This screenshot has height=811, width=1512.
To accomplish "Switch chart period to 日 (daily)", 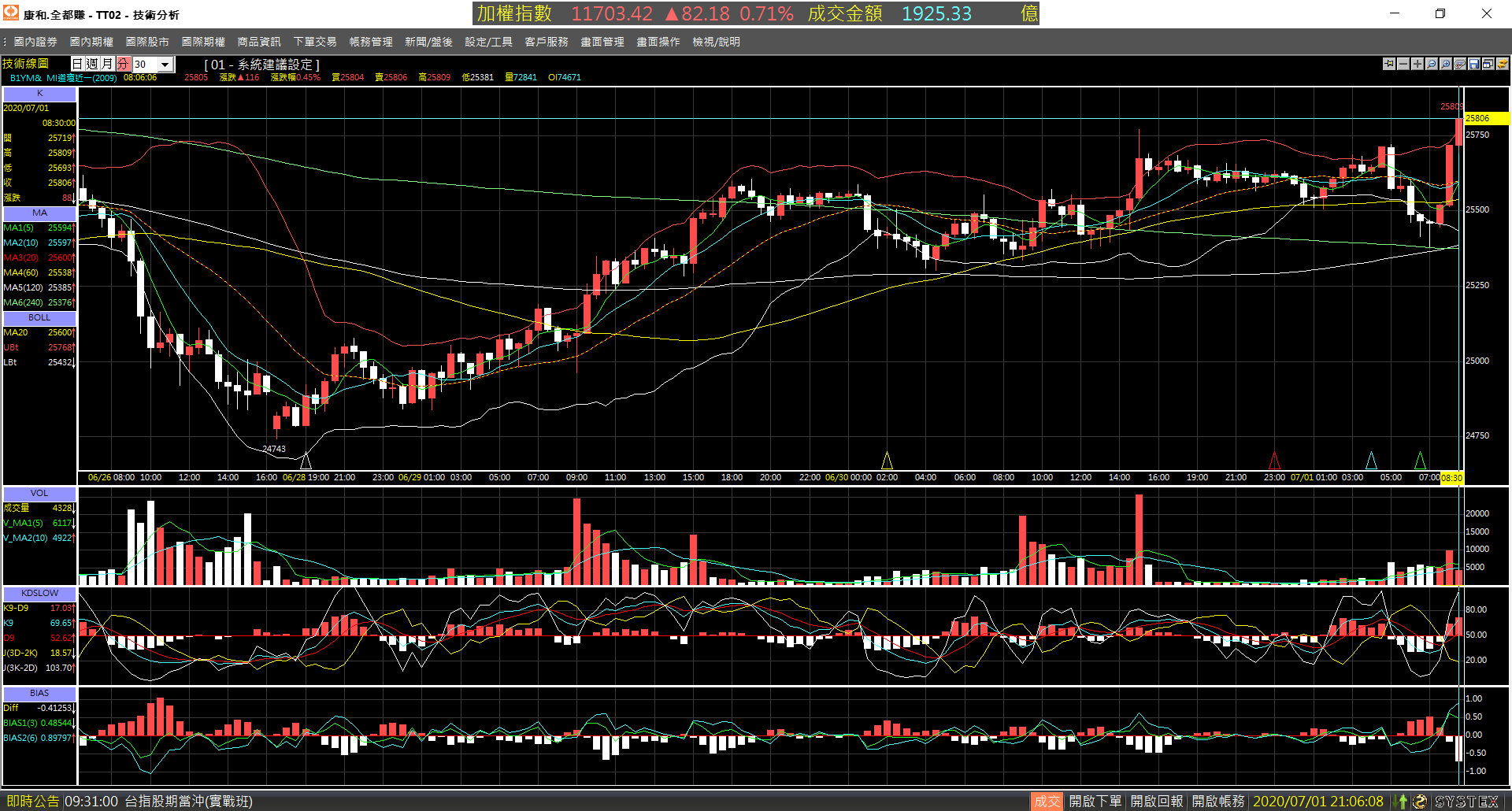I will pos(78,64).
